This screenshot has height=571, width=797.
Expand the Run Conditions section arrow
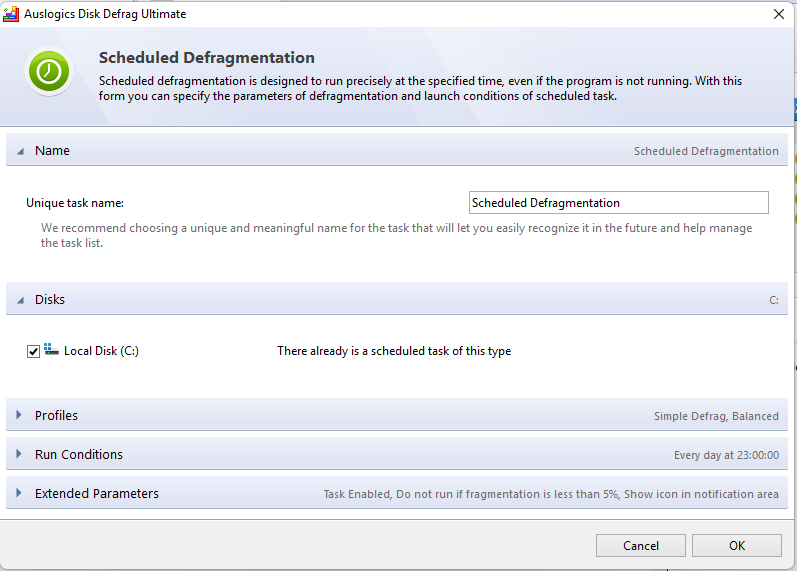[x=19, y=454]
